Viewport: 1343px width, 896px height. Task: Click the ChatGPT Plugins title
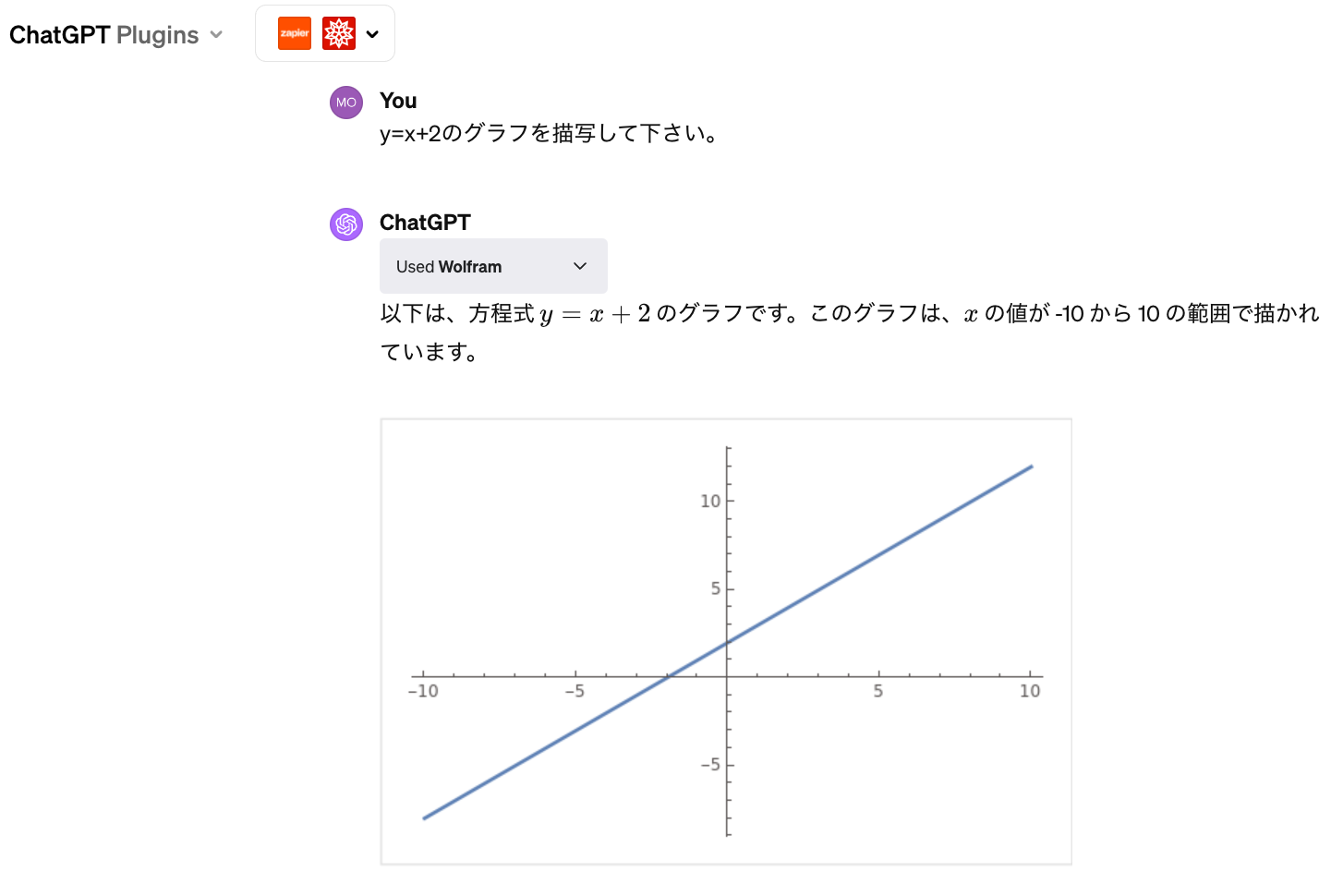103,35
